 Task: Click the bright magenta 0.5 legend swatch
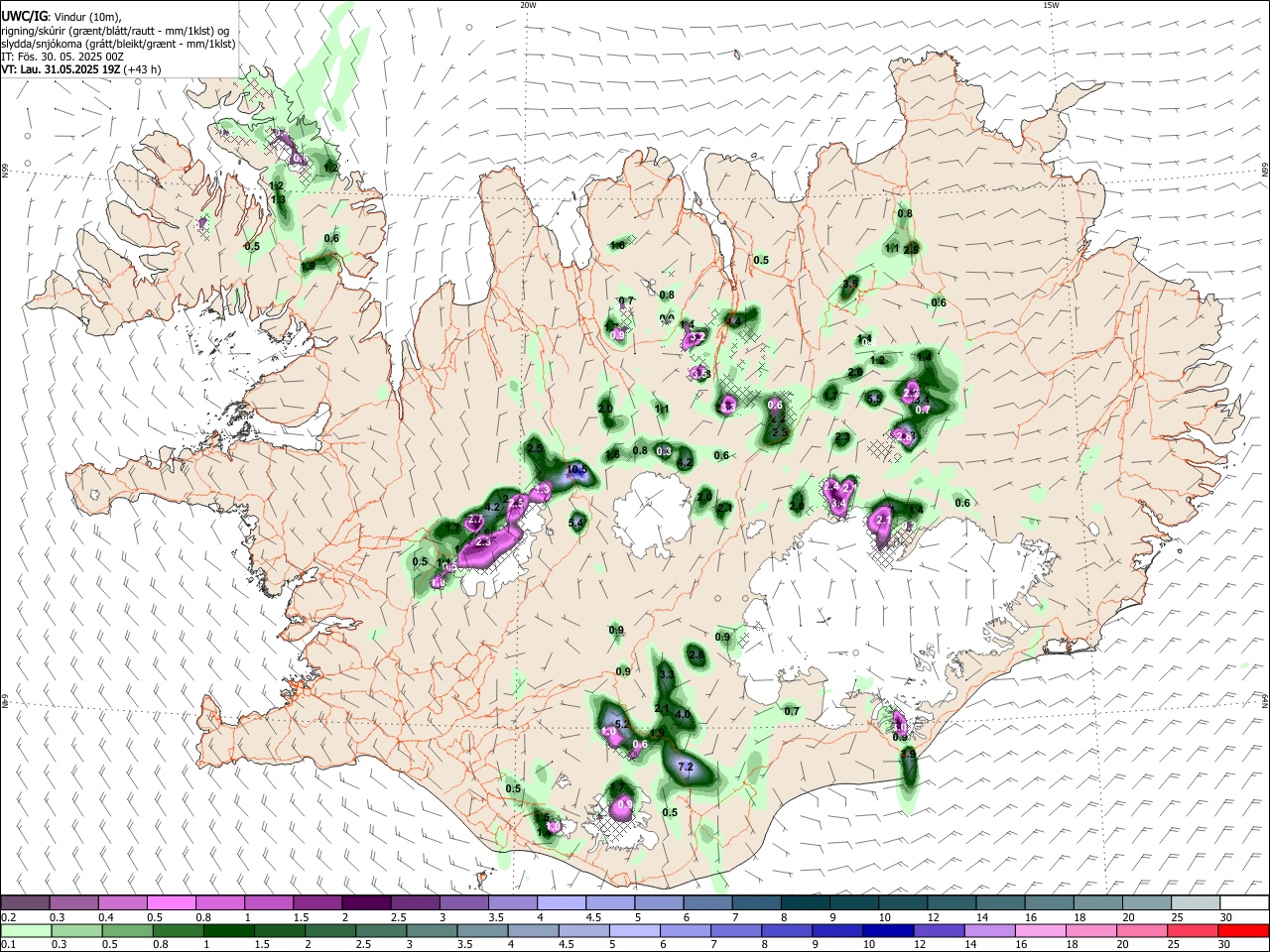point(171,903)
